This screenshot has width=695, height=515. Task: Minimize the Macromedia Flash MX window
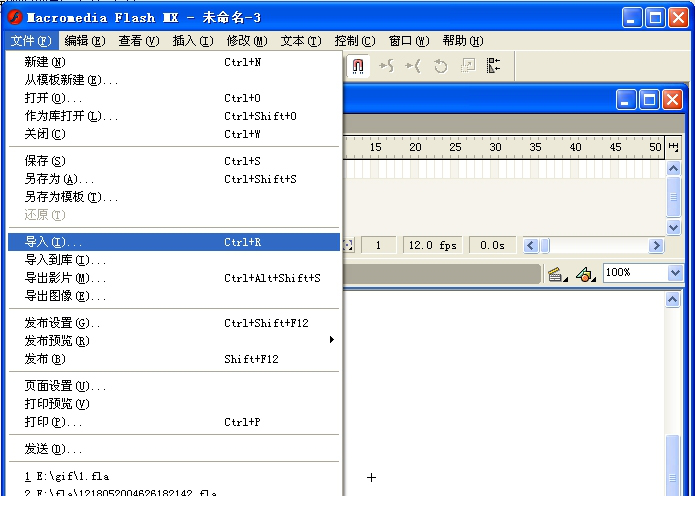(x=632, y=18)
